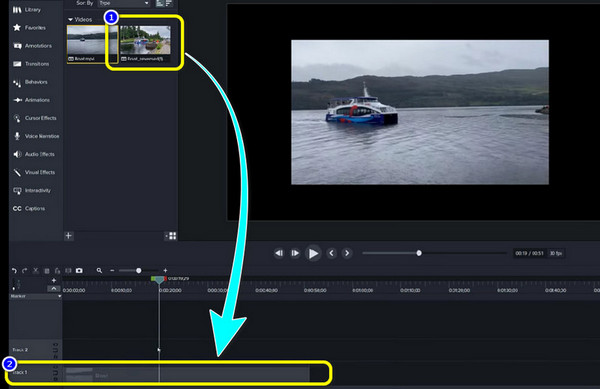This screenshot has height=389, width=600.
Task: Add a new track with plus button
Action: point(54,281)
